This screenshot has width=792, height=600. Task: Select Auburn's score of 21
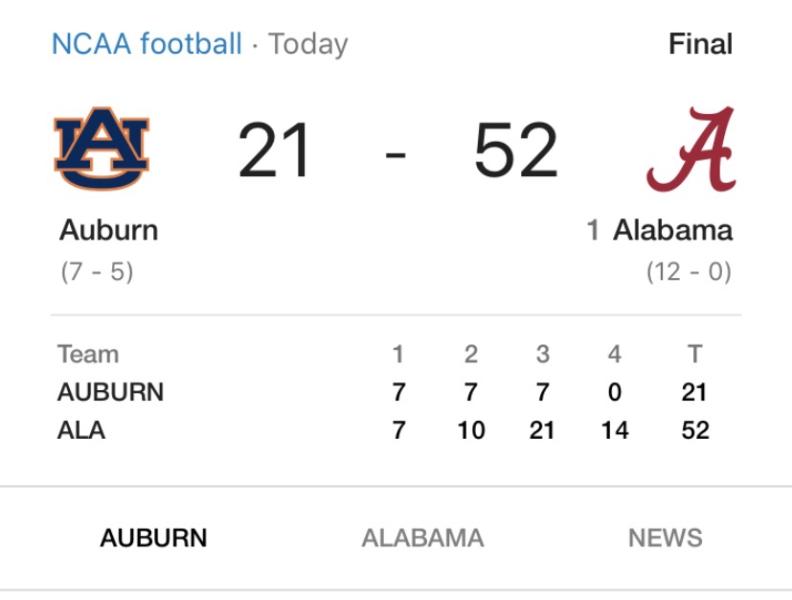pos(274,151)
